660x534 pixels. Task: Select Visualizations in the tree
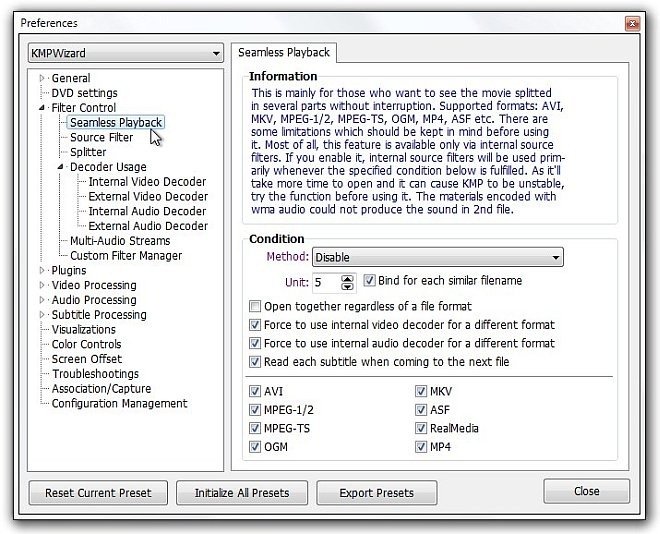pos(83,329)
